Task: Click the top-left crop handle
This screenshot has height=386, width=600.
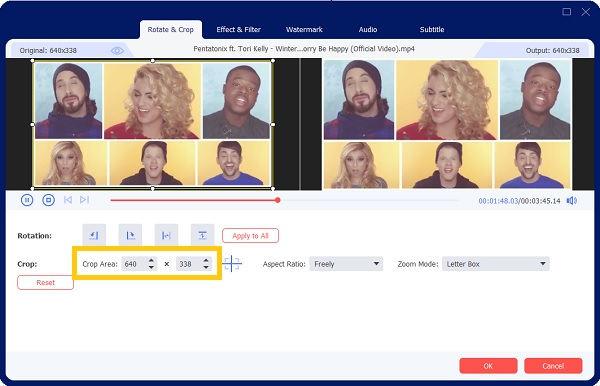Action: pos(33,61)
